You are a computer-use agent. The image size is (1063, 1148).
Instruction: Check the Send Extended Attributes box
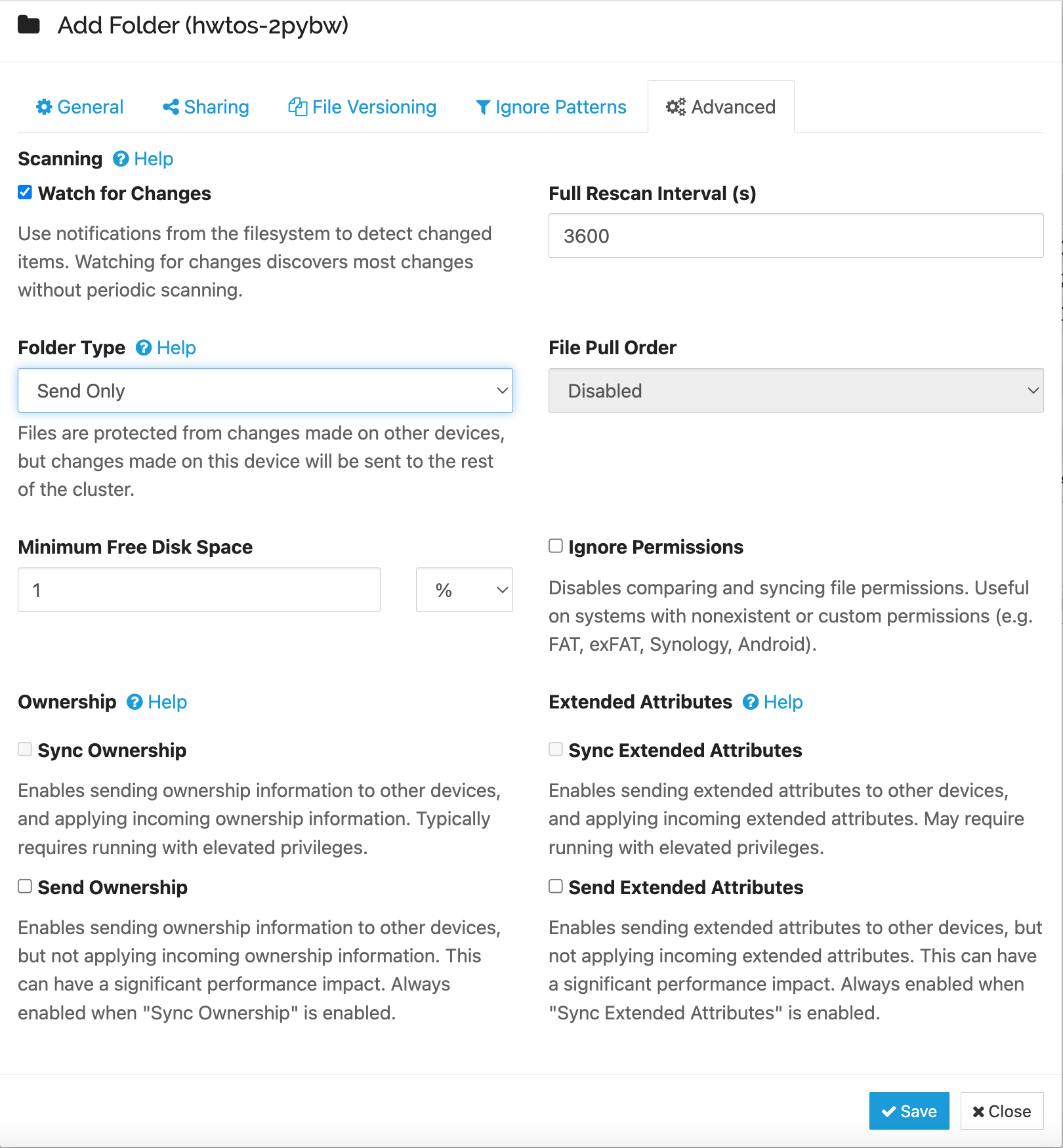pyautogui.click(x=556, y=886)
